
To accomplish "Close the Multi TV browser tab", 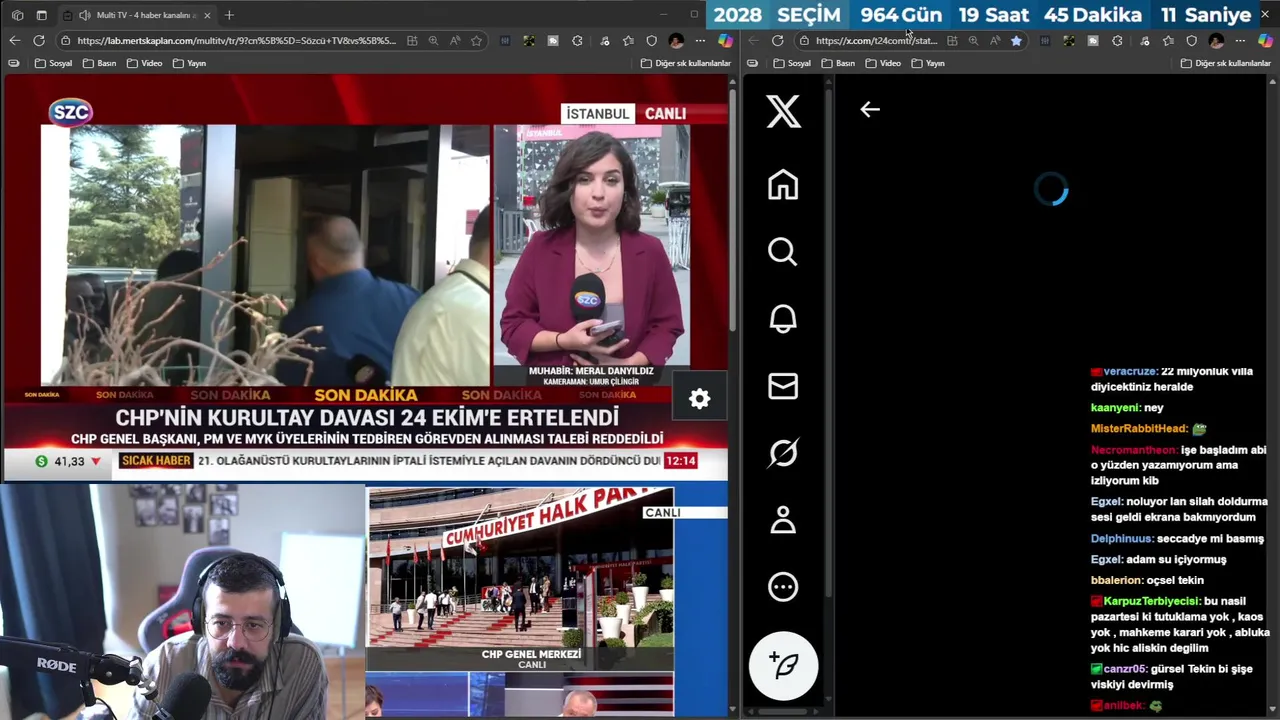I will coord(207,15).
